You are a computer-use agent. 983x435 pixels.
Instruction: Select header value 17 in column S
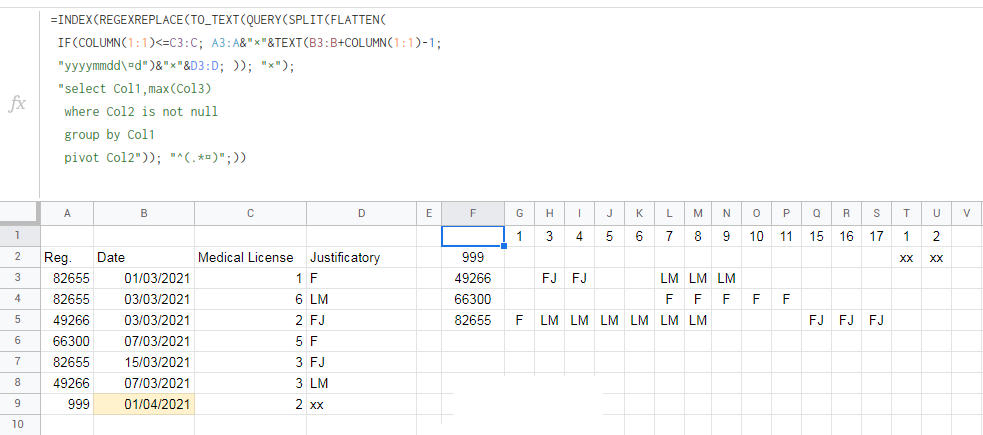(876, 236)
